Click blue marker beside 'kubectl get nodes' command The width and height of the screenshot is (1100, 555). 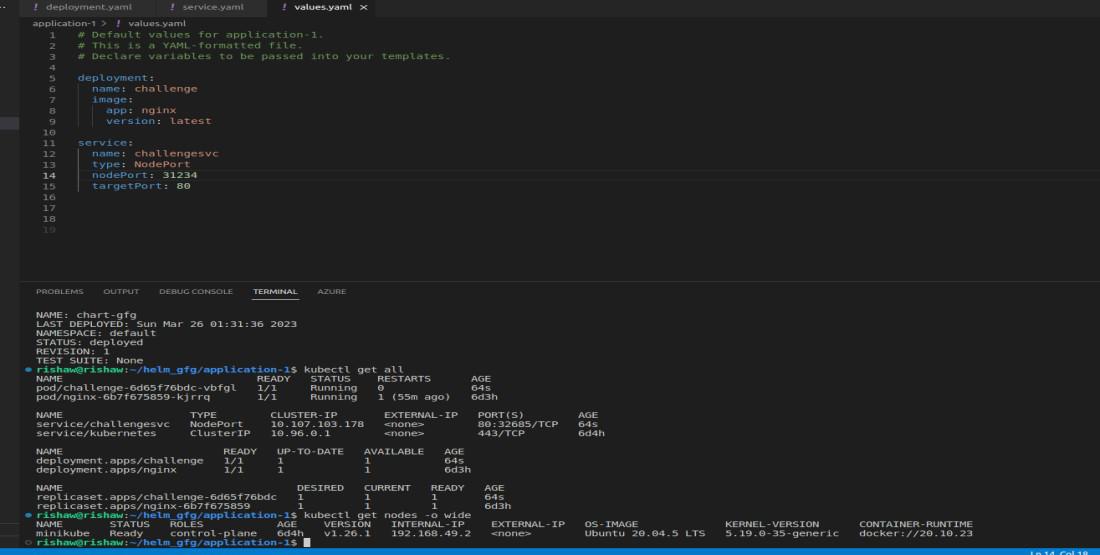pos(27,515)
